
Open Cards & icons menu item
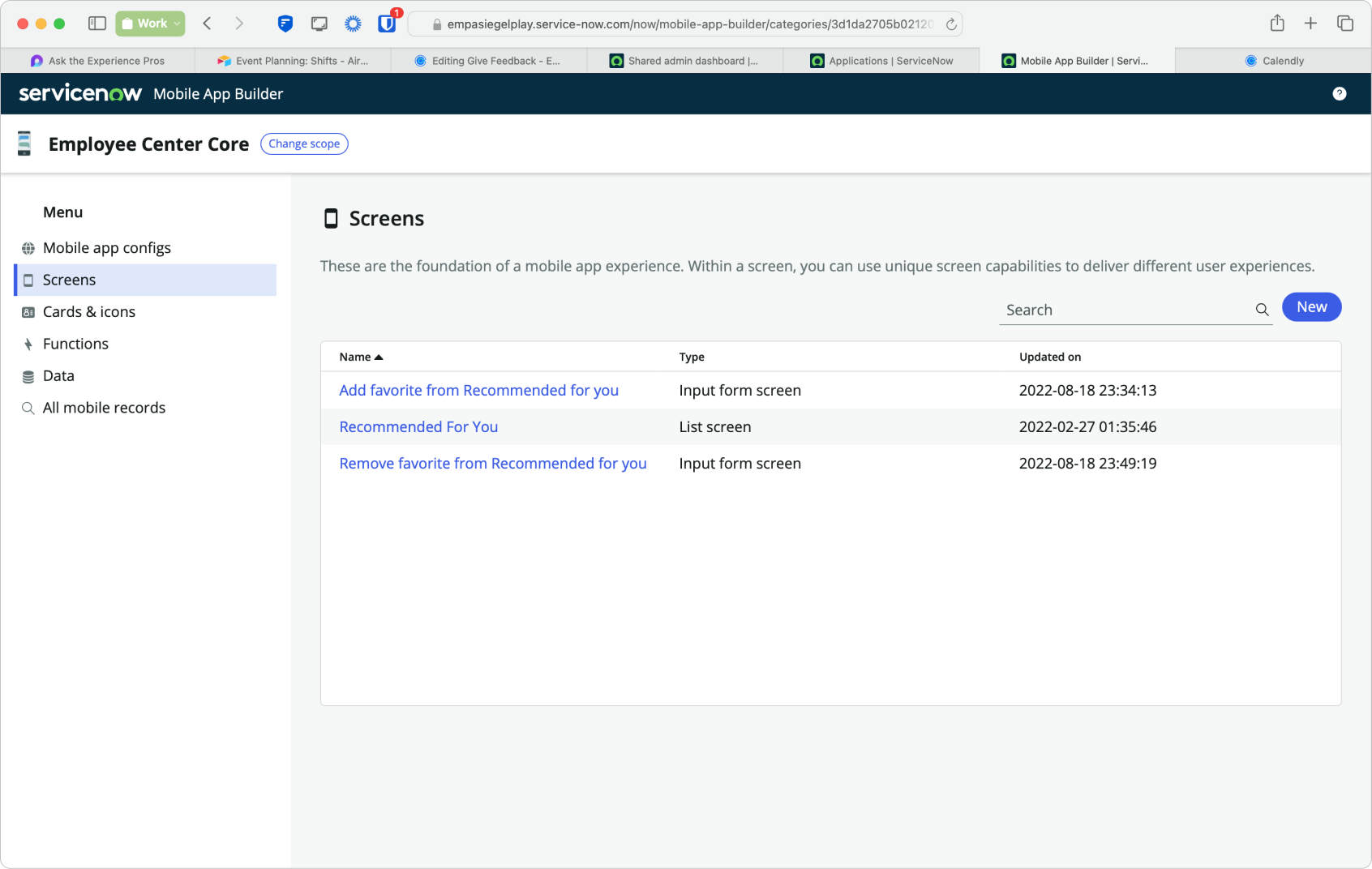(146, 312)
